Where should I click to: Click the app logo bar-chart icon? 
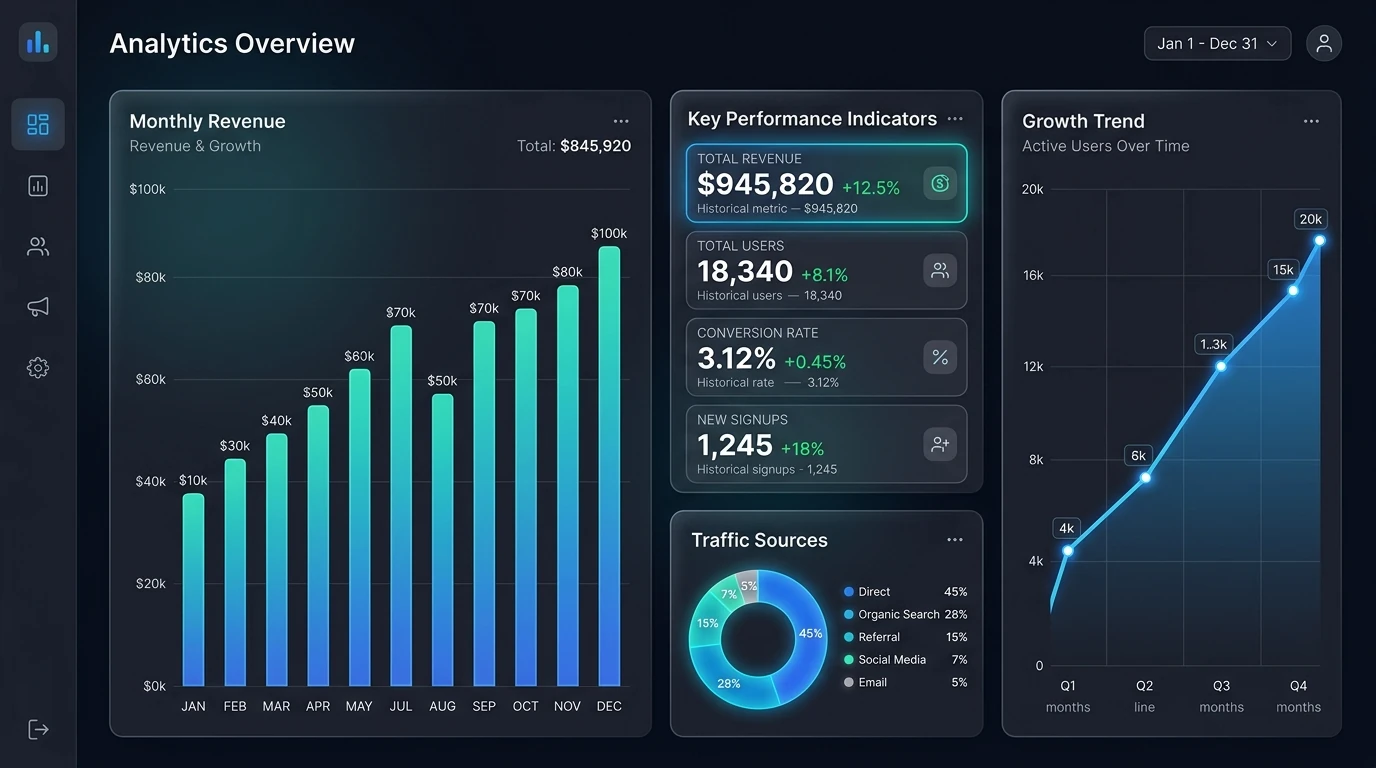click(38, 42)
